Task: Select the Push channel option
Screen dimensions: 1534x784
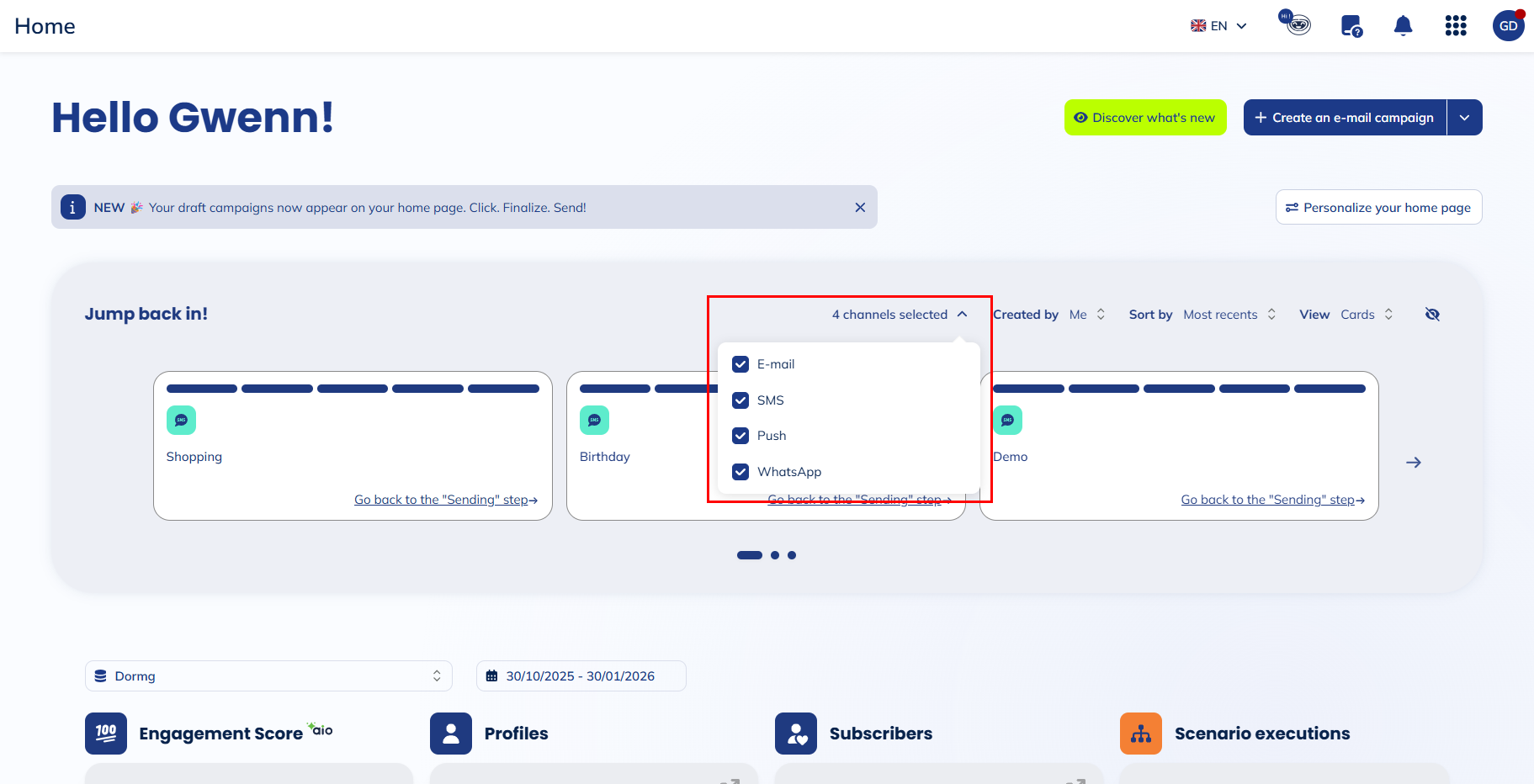Action: click(740, 436)
